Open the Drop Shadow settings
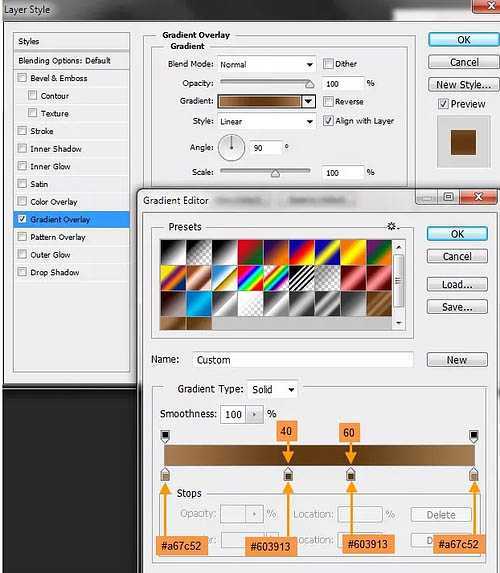500x573 pixels. [55, 272]
